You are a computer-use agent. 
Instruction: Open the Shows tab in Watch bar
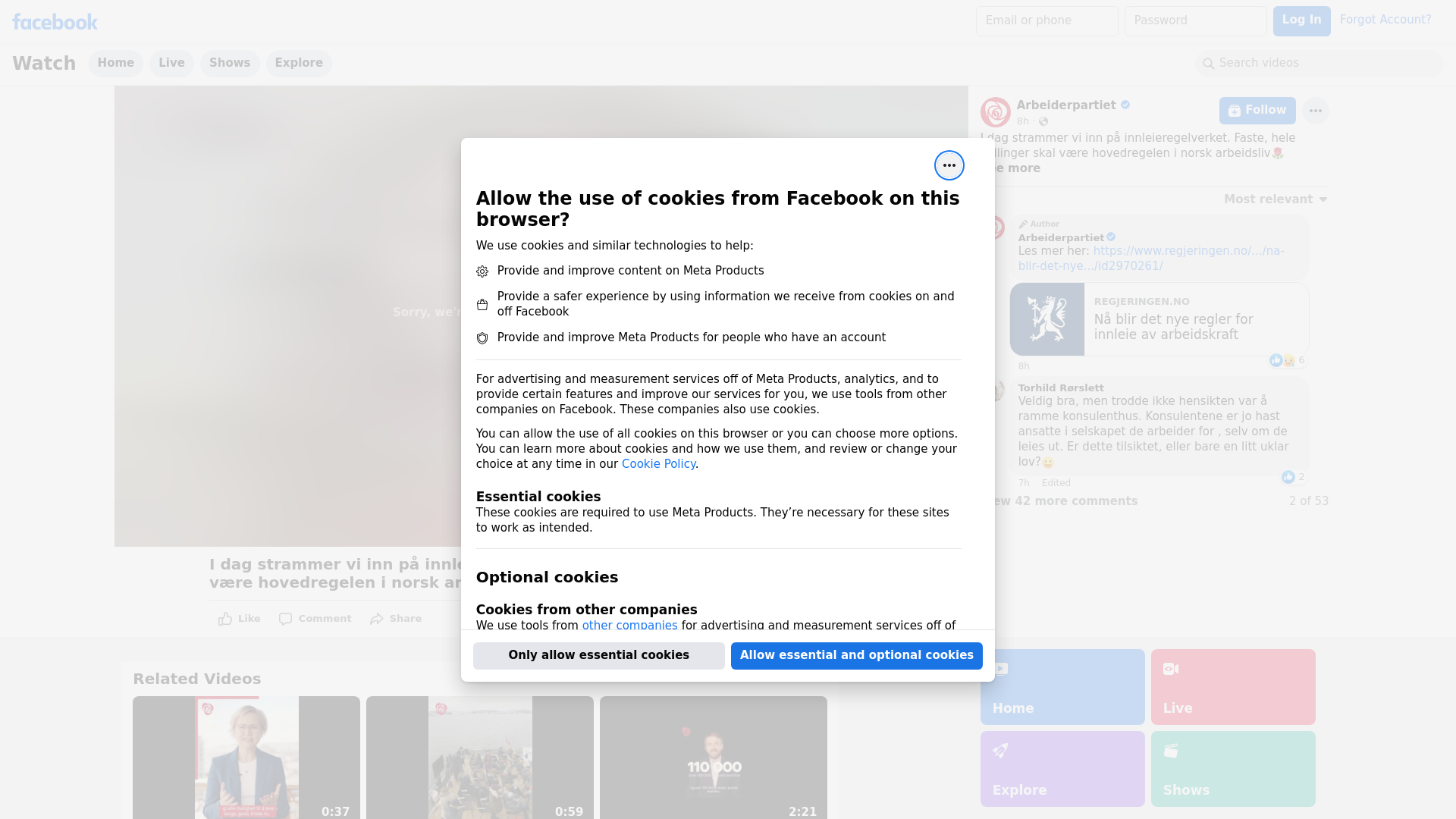click(x=230, y=63)
